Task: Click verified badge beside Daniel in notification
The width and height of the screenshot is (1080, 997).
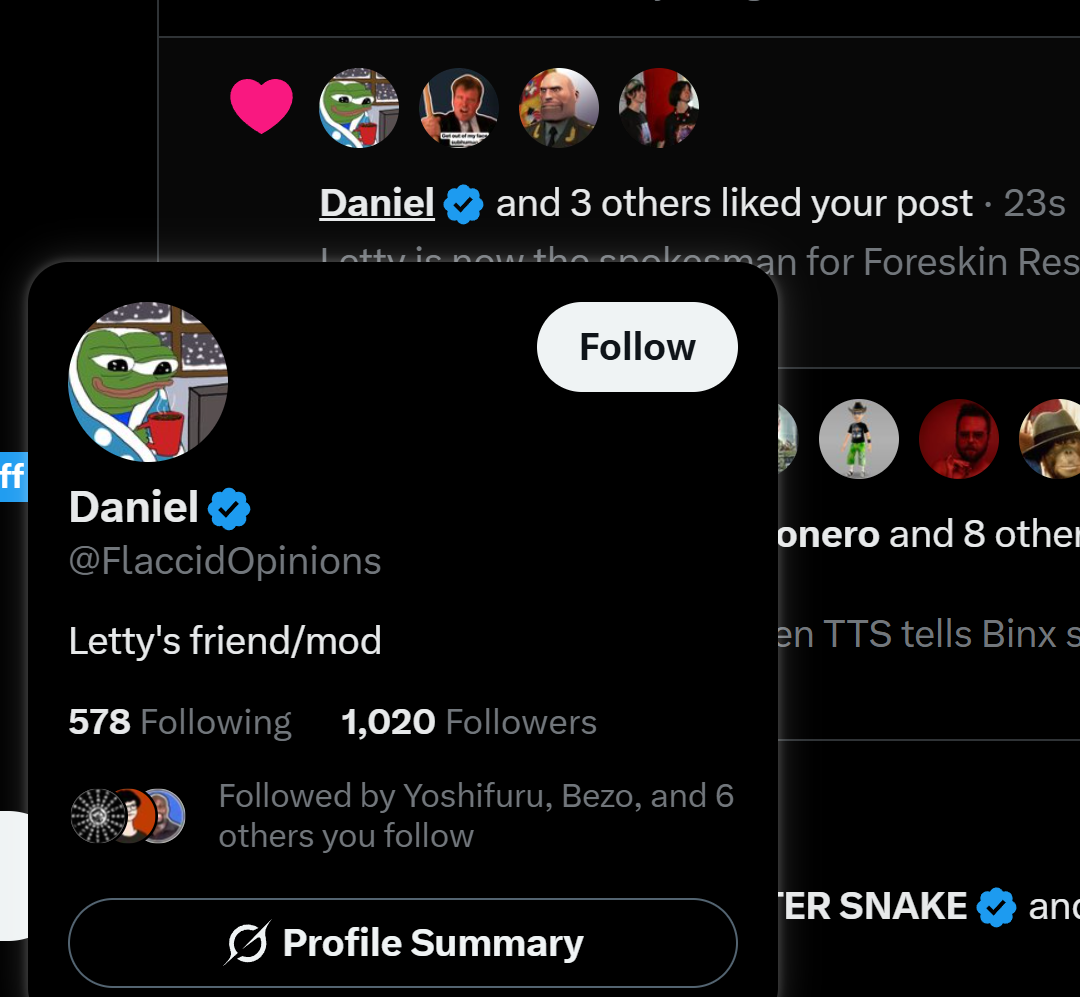Action: [464, 204]
